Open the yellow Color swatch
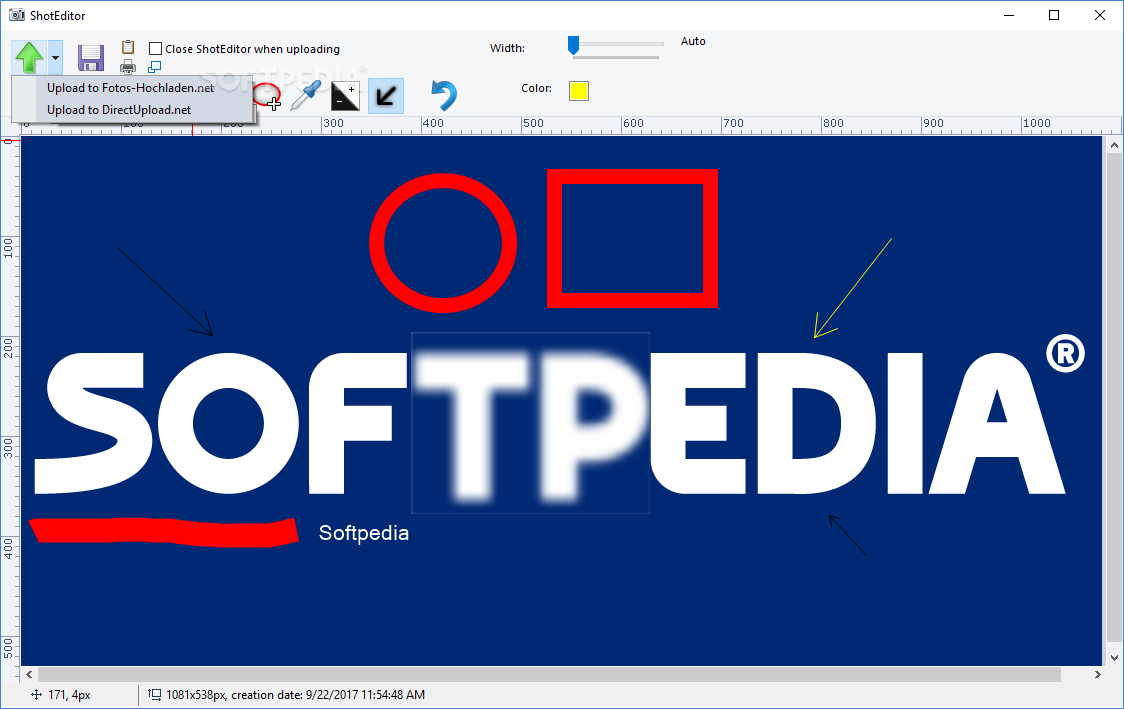Screen dimensions: 1124x709 tap(579, 91)
